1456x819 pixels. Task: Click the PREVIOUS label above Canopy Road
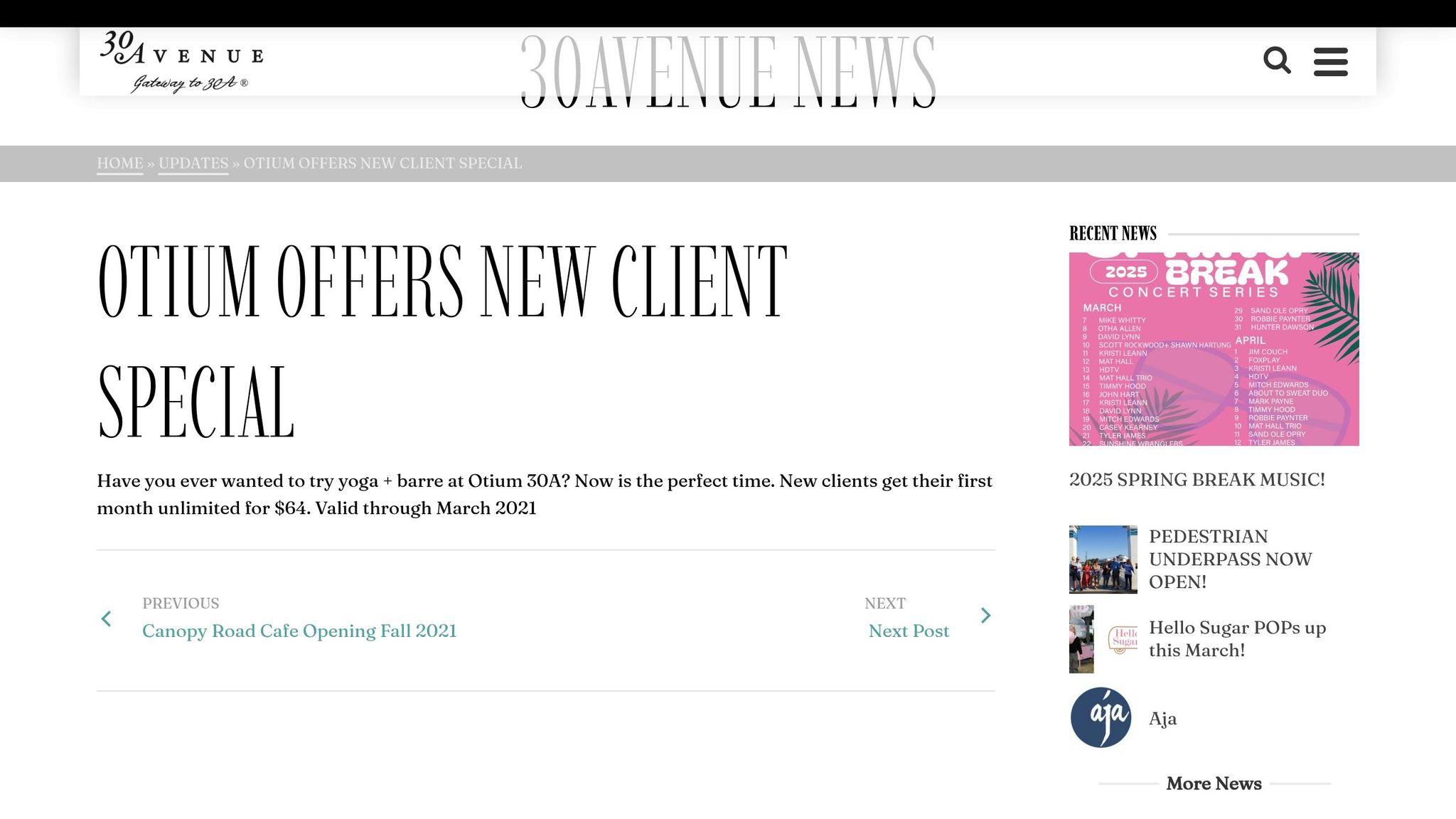click(181, 604)
